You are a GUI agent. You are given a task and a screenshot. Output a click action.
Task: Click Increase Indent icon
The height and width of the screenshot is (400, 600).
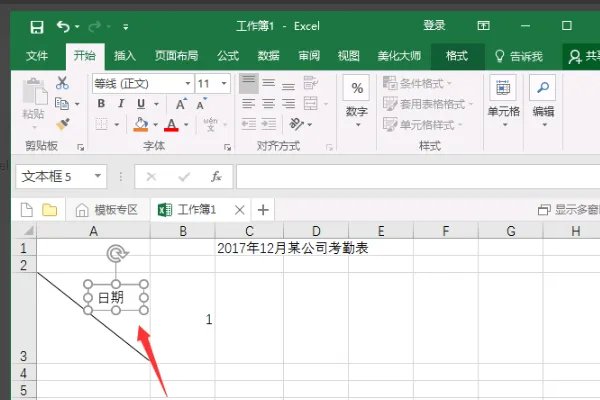click(269, 124)
